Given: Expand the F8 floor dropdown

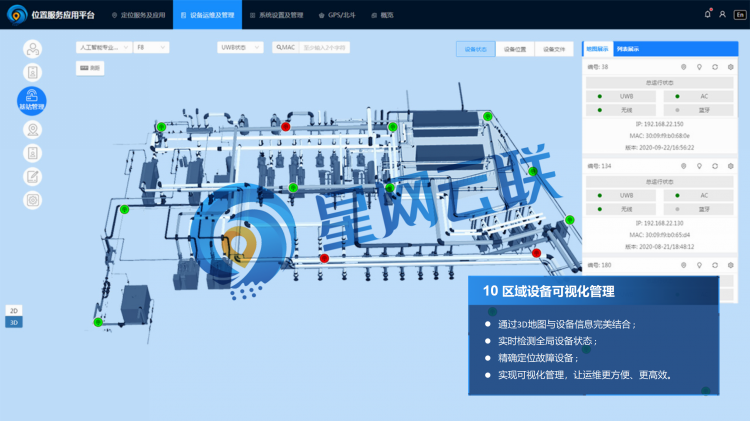Looking at the screenshot, I should click(151, 47).
